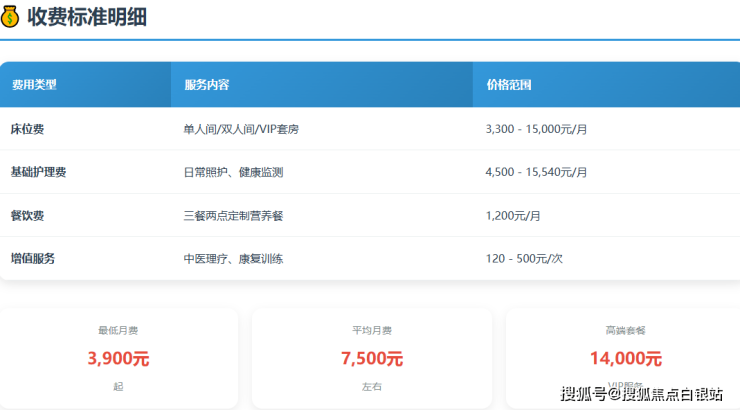Select the 服务内容 column header
Screen dimensions: 740x410
pyautogui.click(x=207, y=85)
